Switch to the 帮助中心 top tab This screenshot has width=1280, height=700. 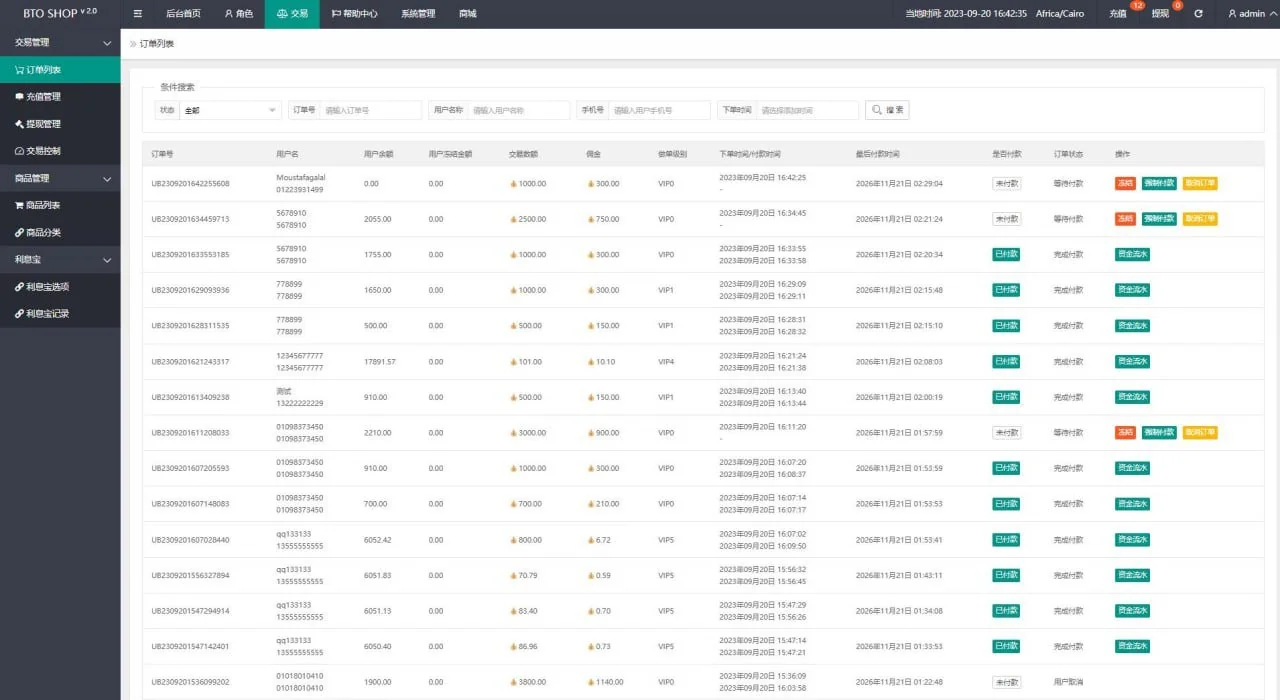(354, 14)
